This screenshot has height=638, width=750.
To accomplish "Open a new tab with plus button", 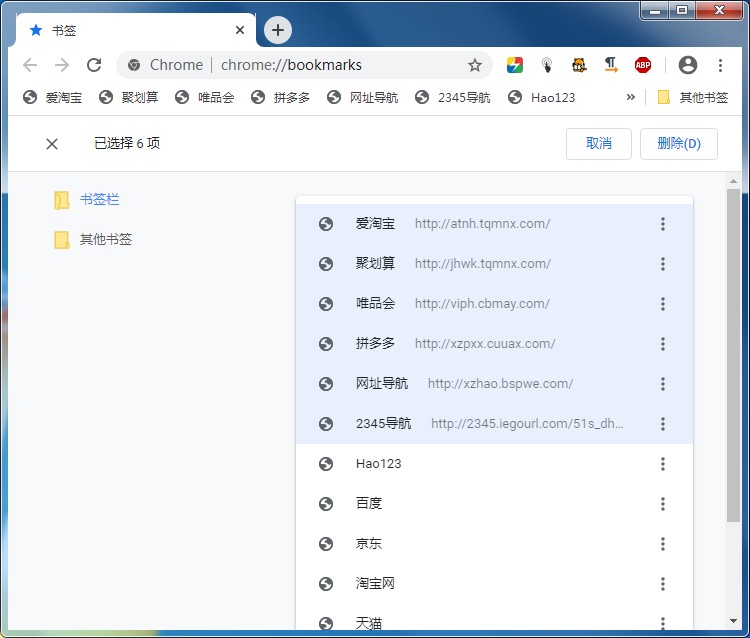I will (278, 30).
